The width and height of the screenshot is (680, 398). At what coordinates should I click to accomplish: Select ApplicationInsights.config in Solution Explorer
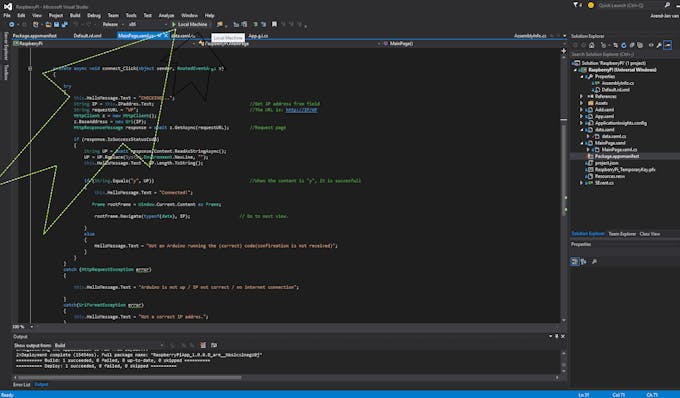pyautogui.click(x=621, y=123)
